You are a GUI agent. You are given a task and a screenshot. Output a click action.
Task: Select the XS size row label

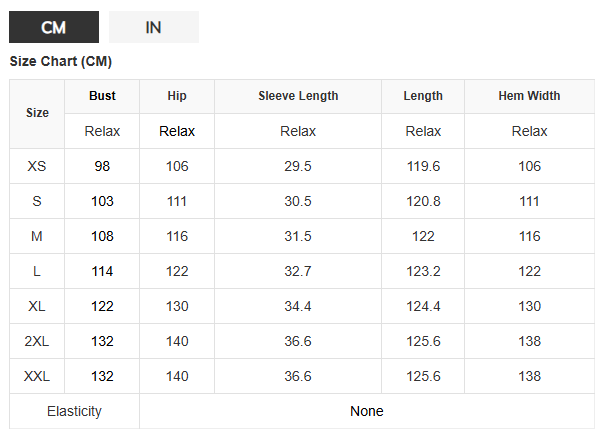point(37,166)
